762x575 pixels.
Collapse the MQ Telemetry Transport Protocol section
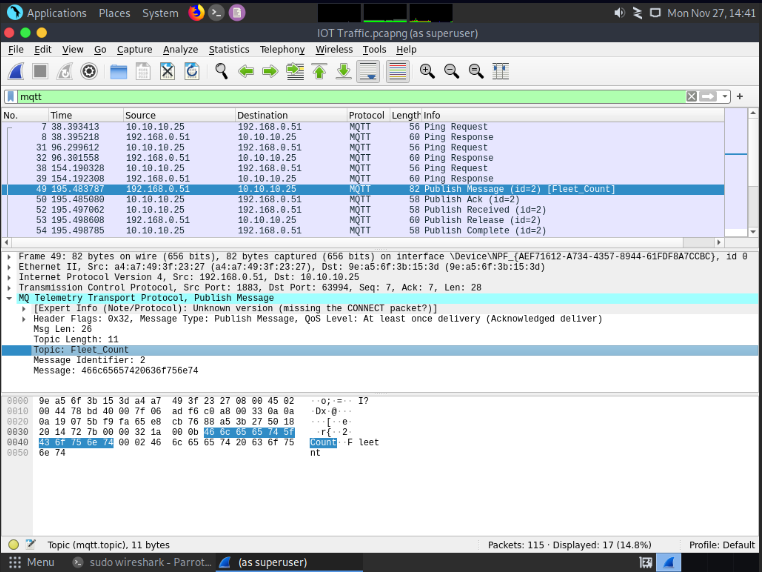click(9, 298)
